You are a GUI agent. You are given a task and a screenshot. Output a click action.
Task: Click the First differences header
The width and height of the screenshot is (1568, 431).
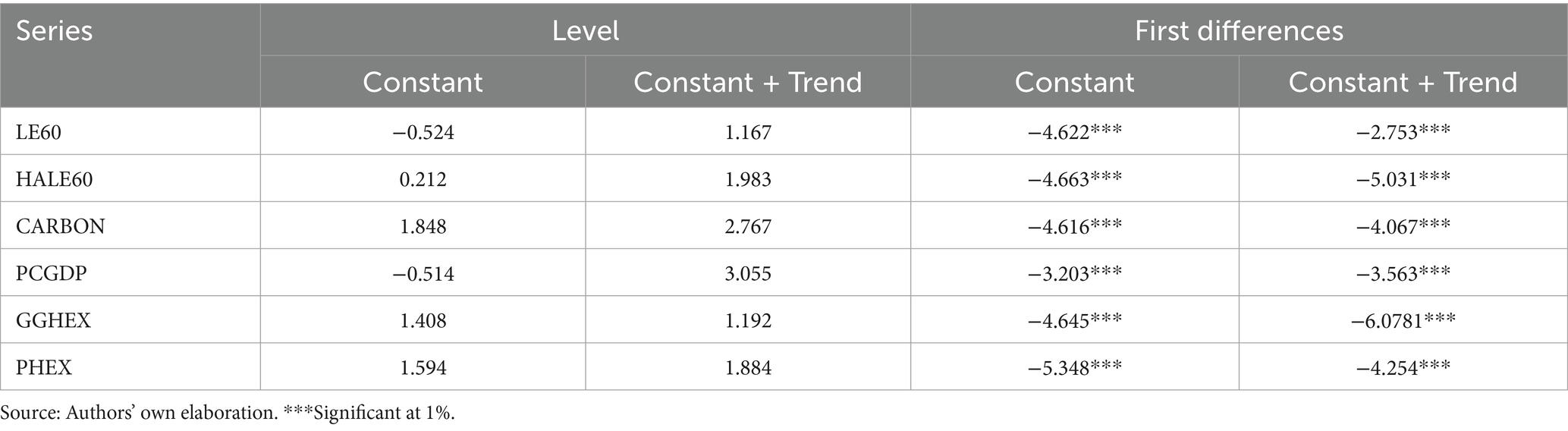pos(1238,31)
